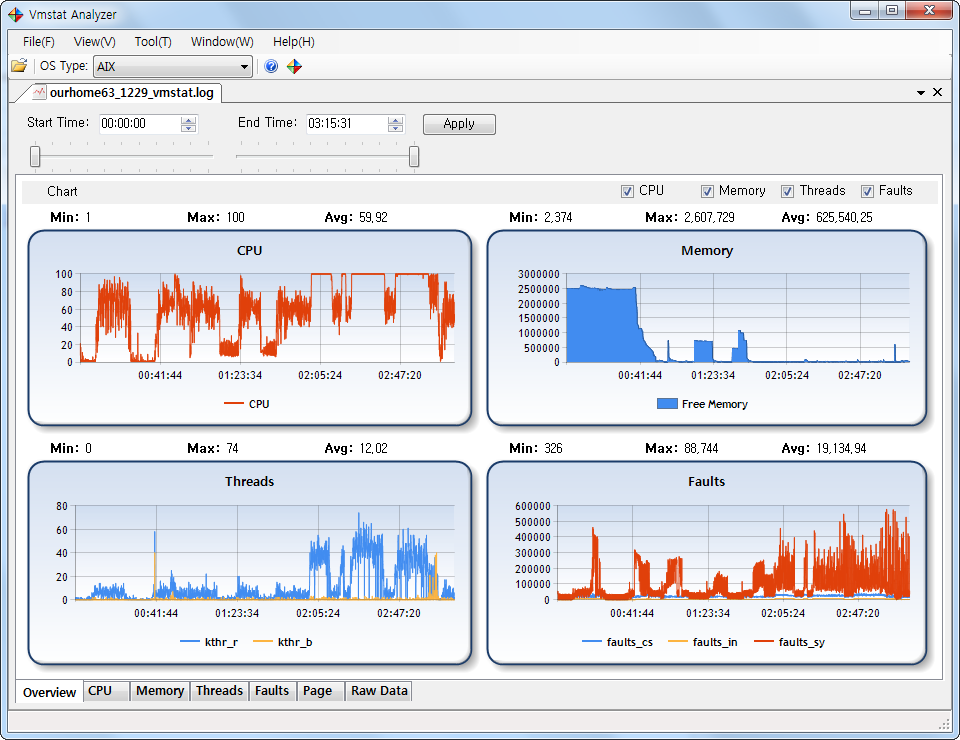
Task: Open the OS Type dropdown showing AIX
Action: click(x=246, y=66)
